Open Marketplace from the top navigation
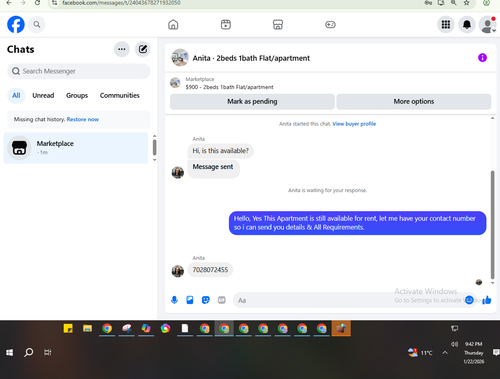500x379 pixels. [x=278, y=24]
